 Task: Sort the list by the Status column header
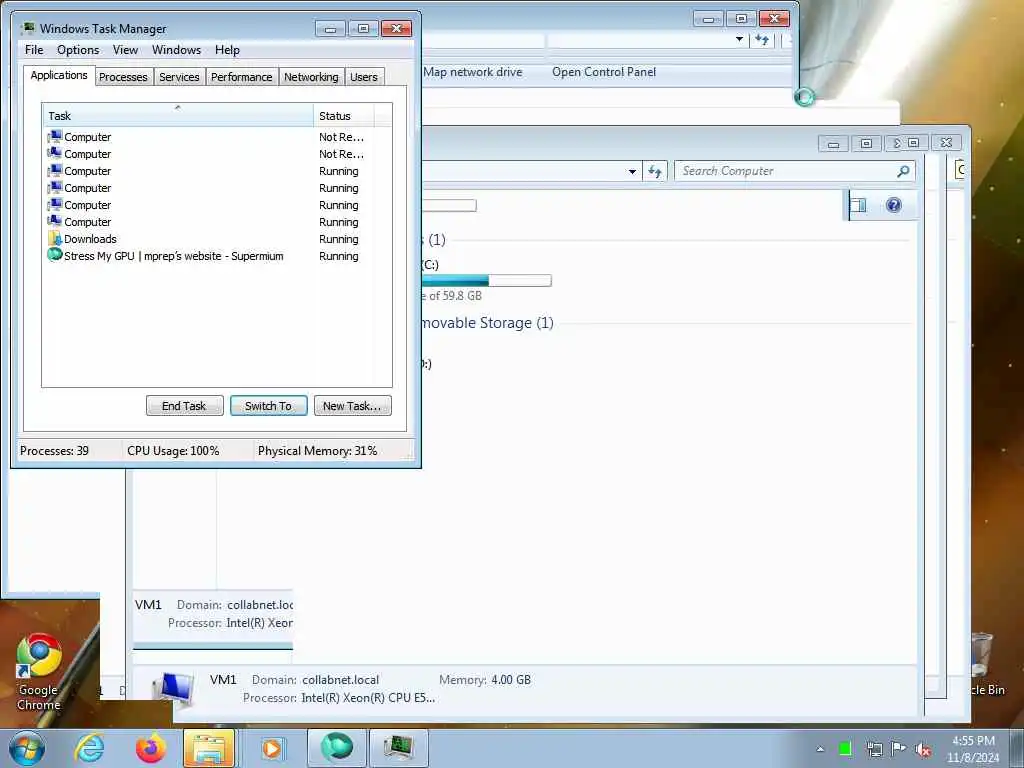[x=344, y=116]
